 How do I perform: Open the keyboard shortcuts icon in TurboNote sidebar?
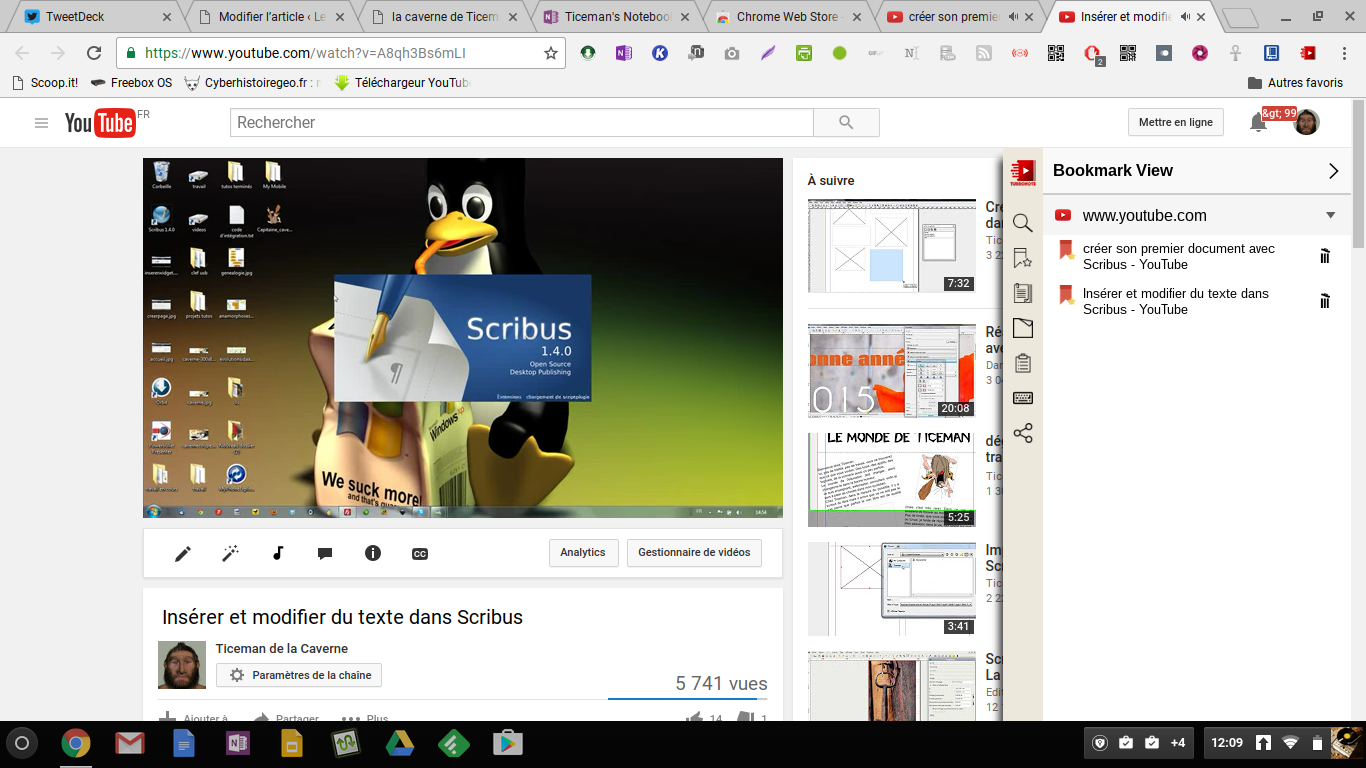(1022, 398)
